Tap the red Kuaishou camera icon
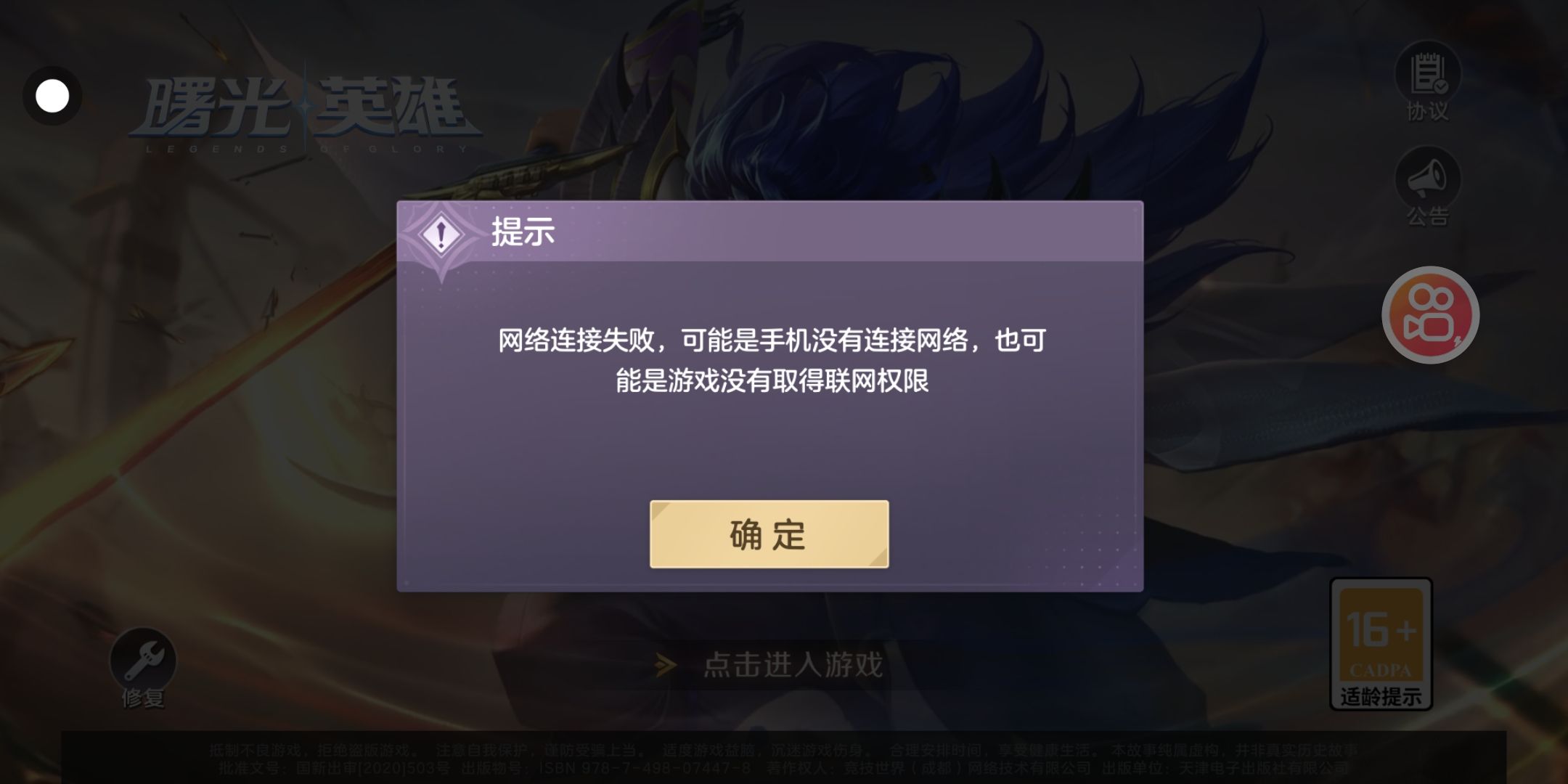This screenshot has width=1568, height=784. point(1430,315)
